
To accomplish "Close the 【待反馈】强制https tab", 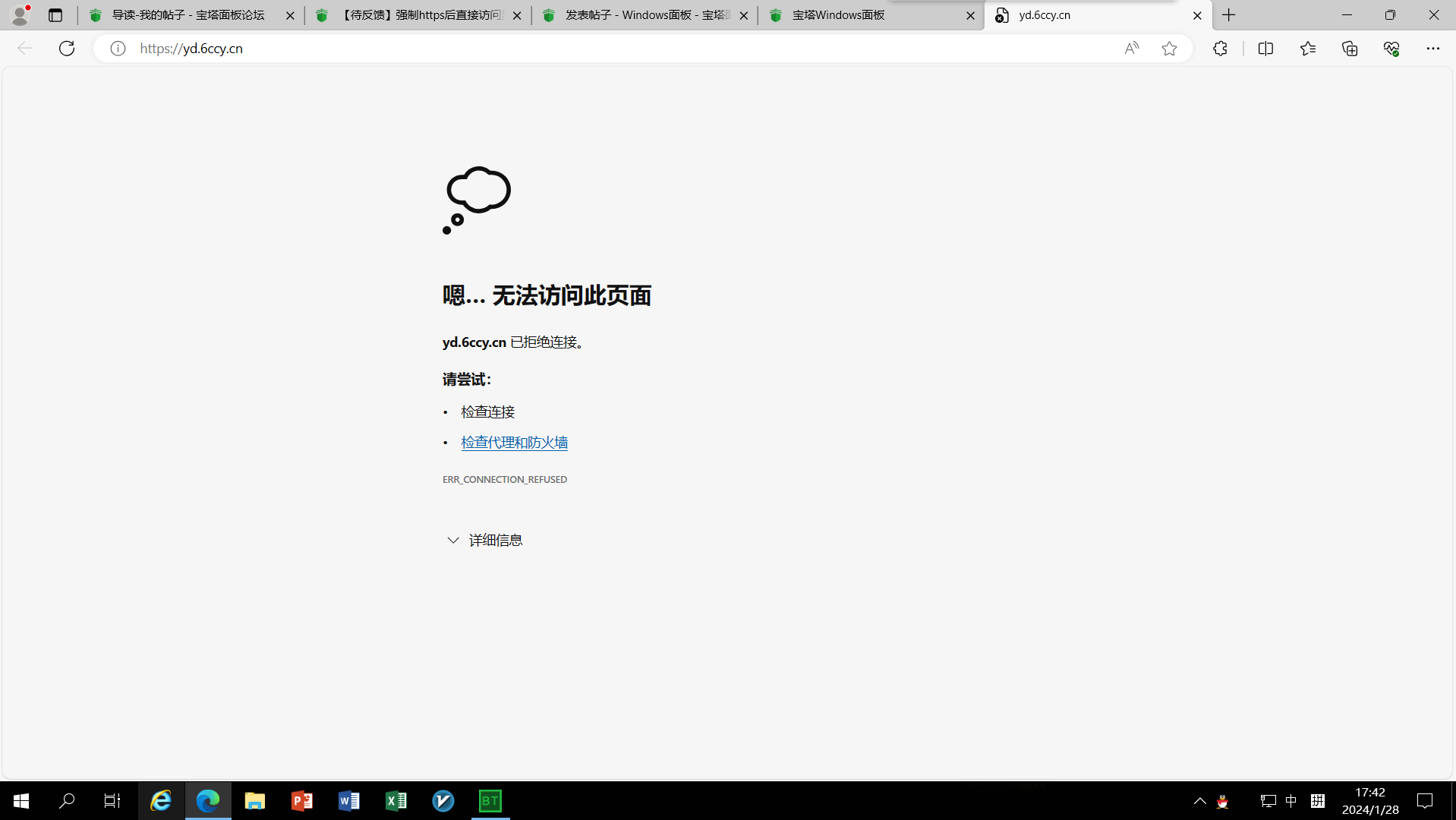I will [x=517, y=15].
